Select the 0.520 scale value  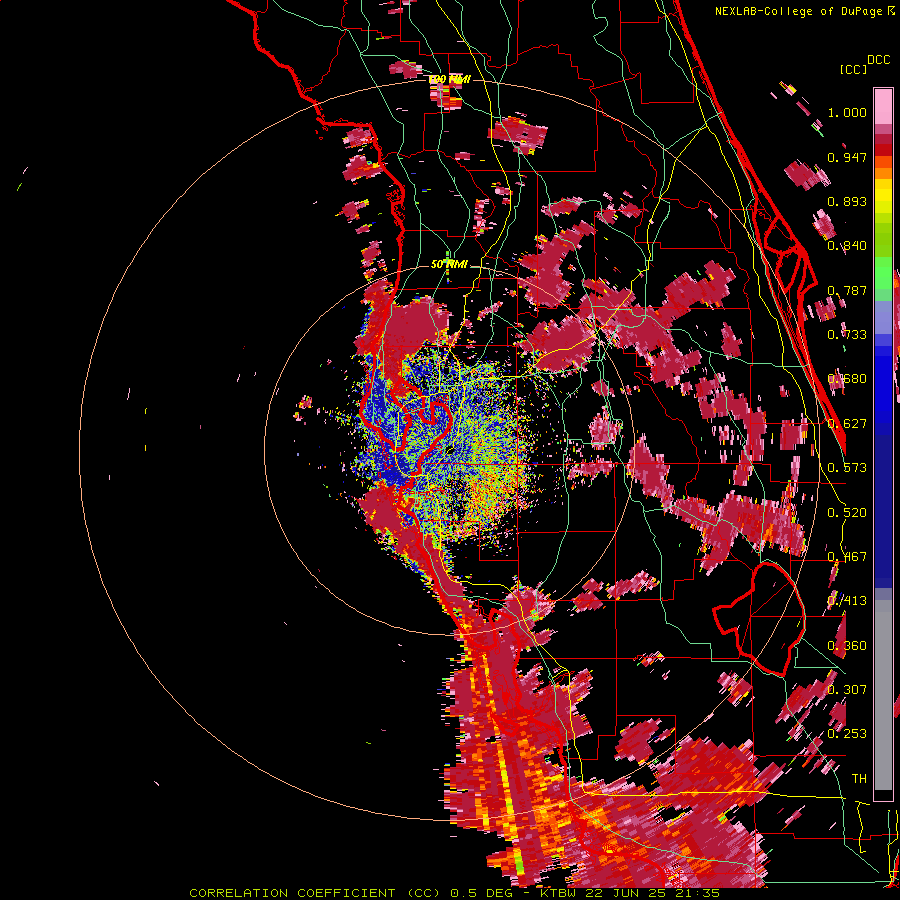click(x=847, y=513)
